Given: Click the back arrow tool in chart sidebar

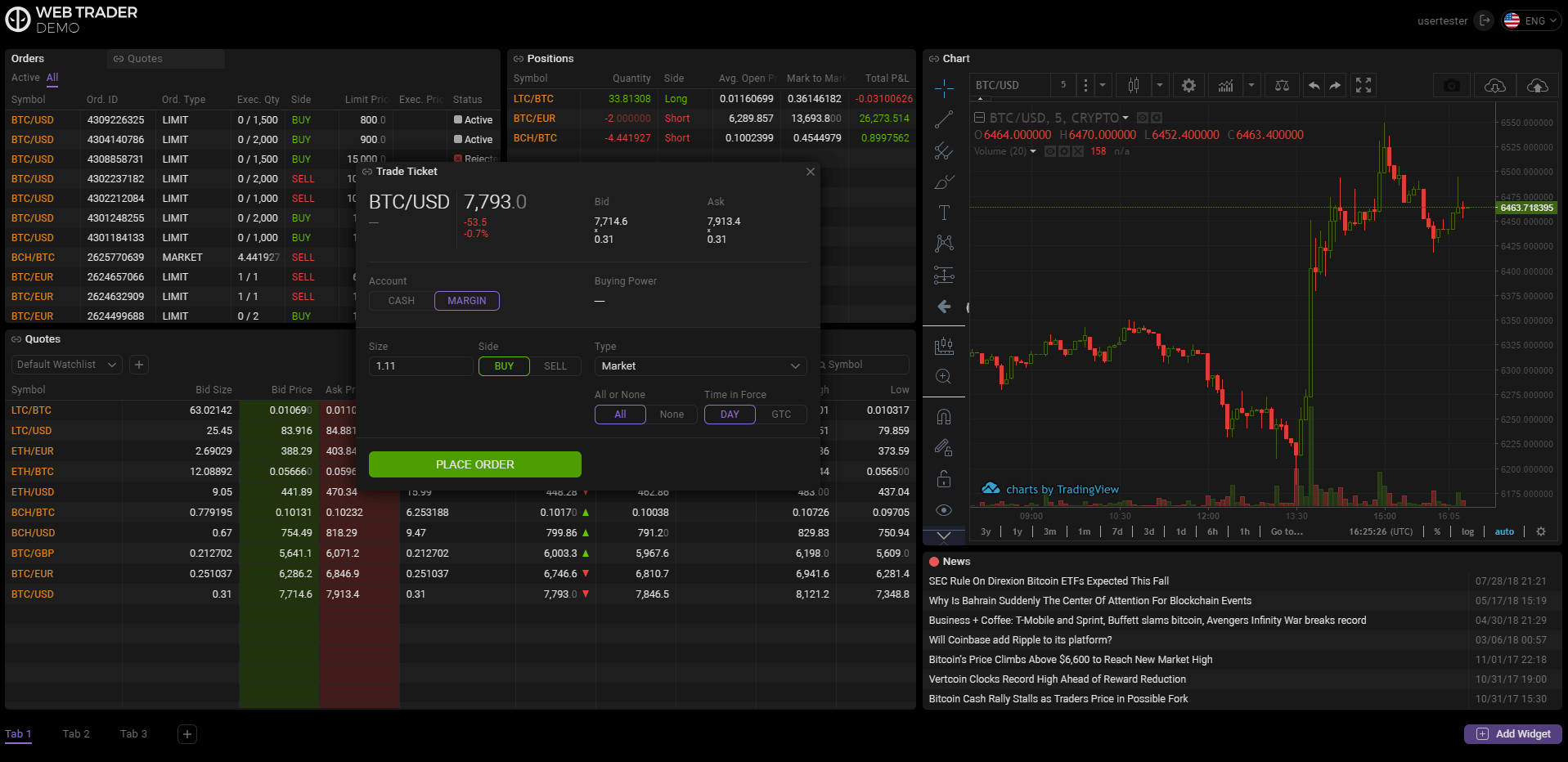Looking at the screenshot, I should click(944, 307).
